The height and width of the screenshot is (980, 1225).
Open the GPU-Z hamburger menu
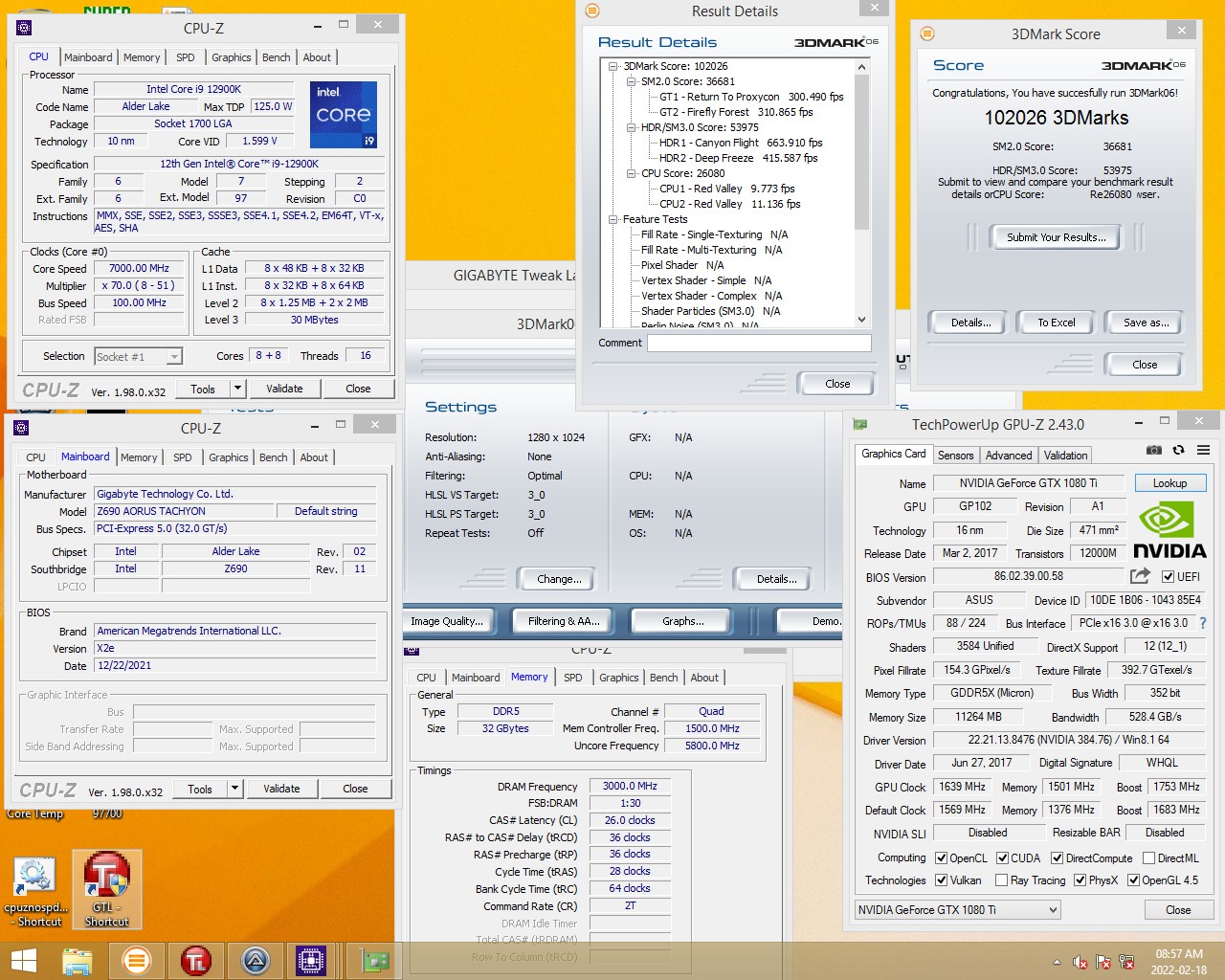(x=1203, y=450)
